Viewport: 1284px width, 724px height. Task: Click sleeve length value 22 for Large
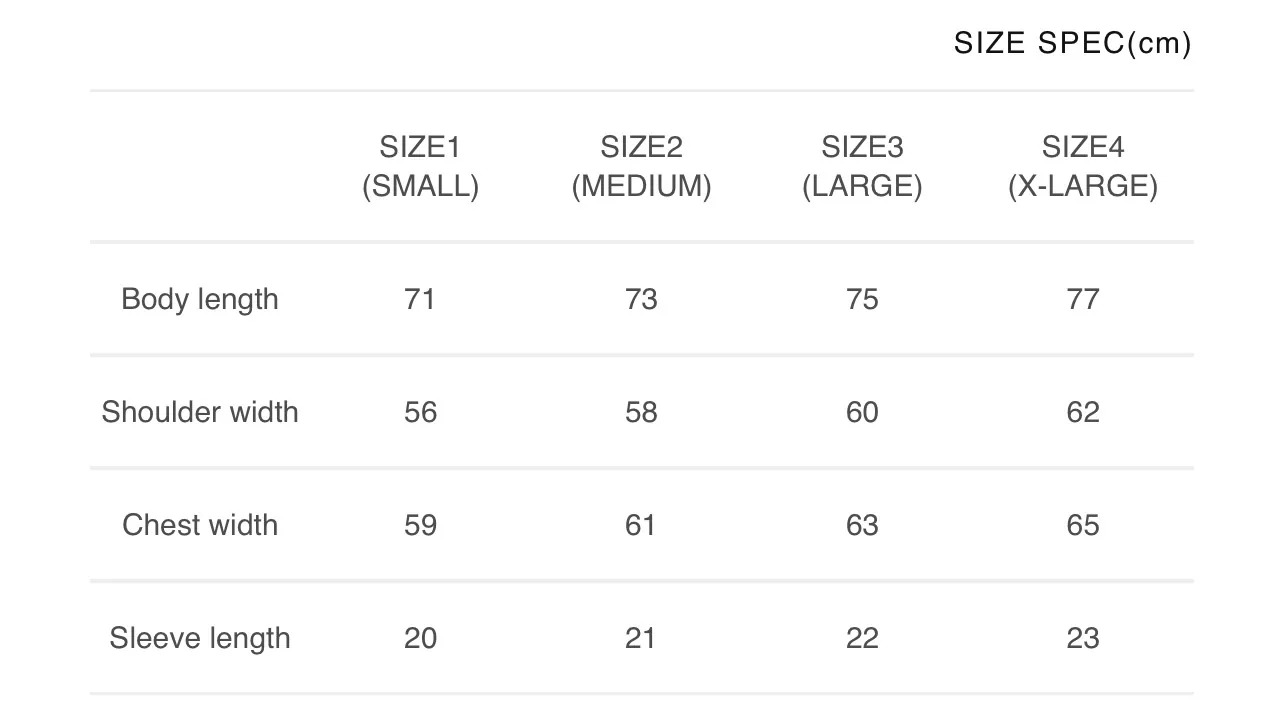pos(862,638)
